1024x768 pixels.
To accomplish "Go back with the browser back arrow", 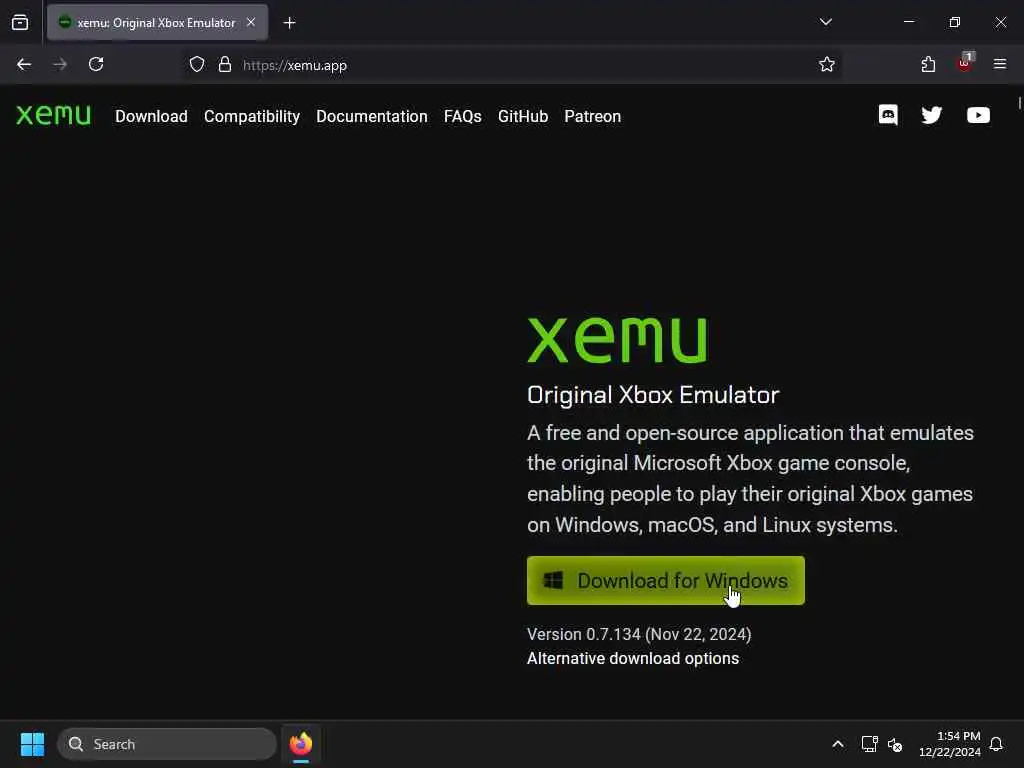I will pyautogui.click(x=24, y=65).
